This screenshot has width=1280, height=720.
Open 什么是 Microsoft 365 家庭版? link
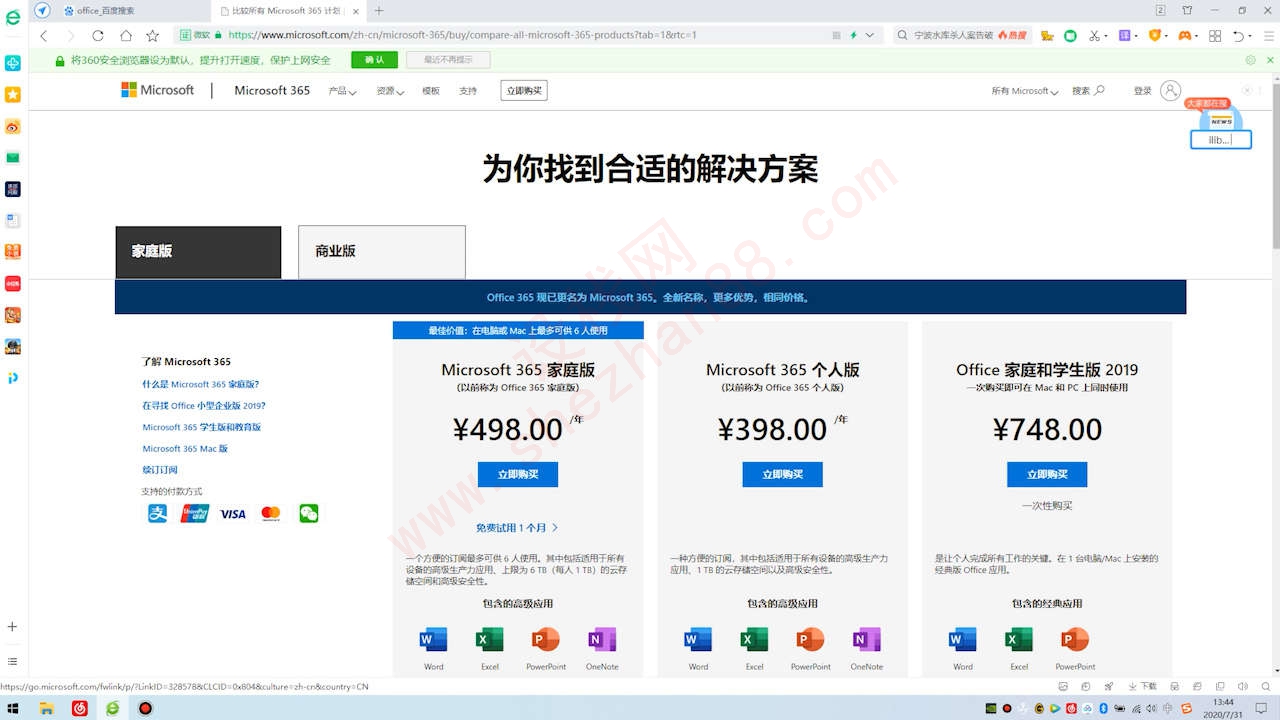200,384
